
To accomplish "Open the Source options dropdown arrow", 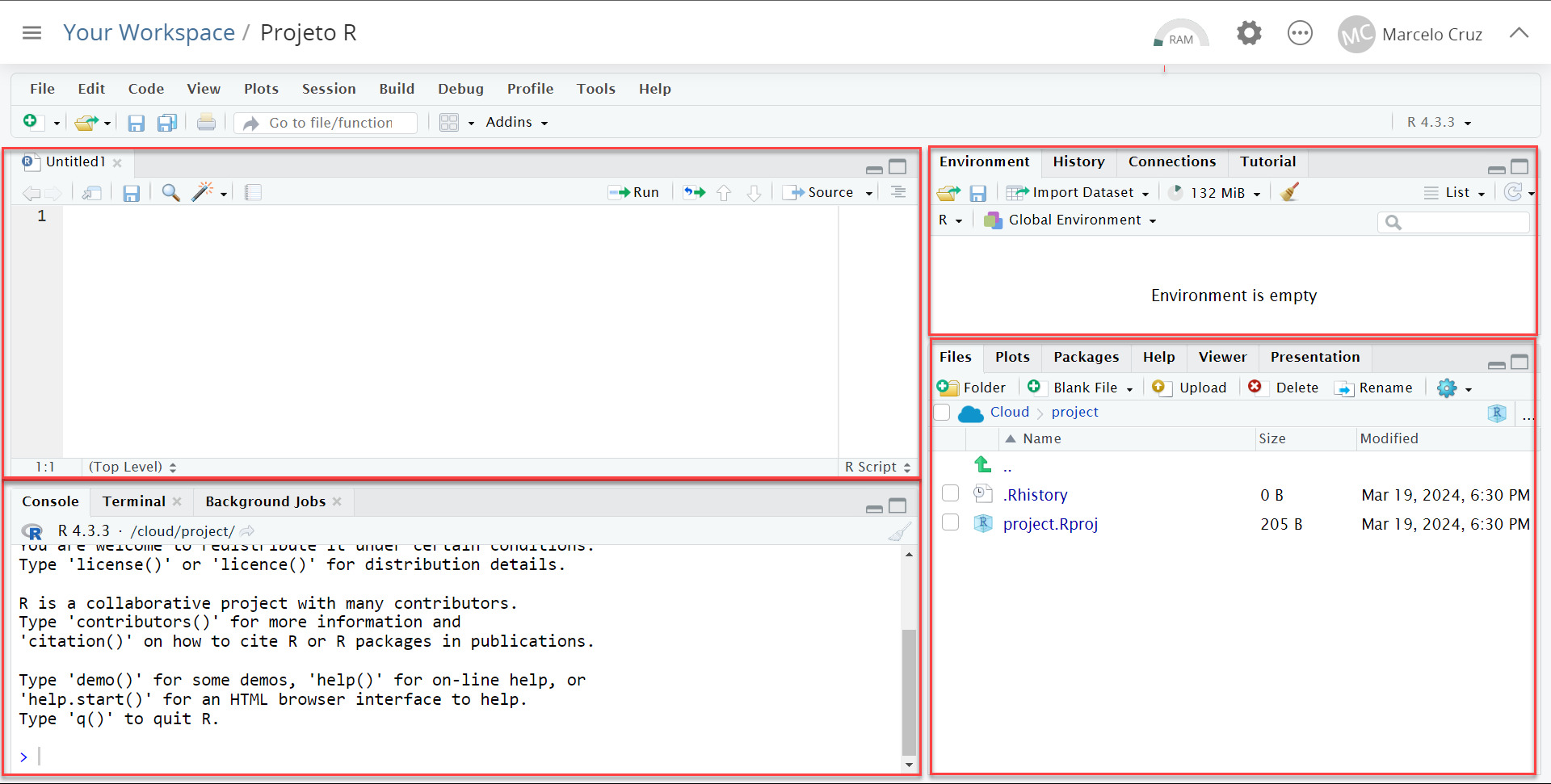I will click(869, 193).
